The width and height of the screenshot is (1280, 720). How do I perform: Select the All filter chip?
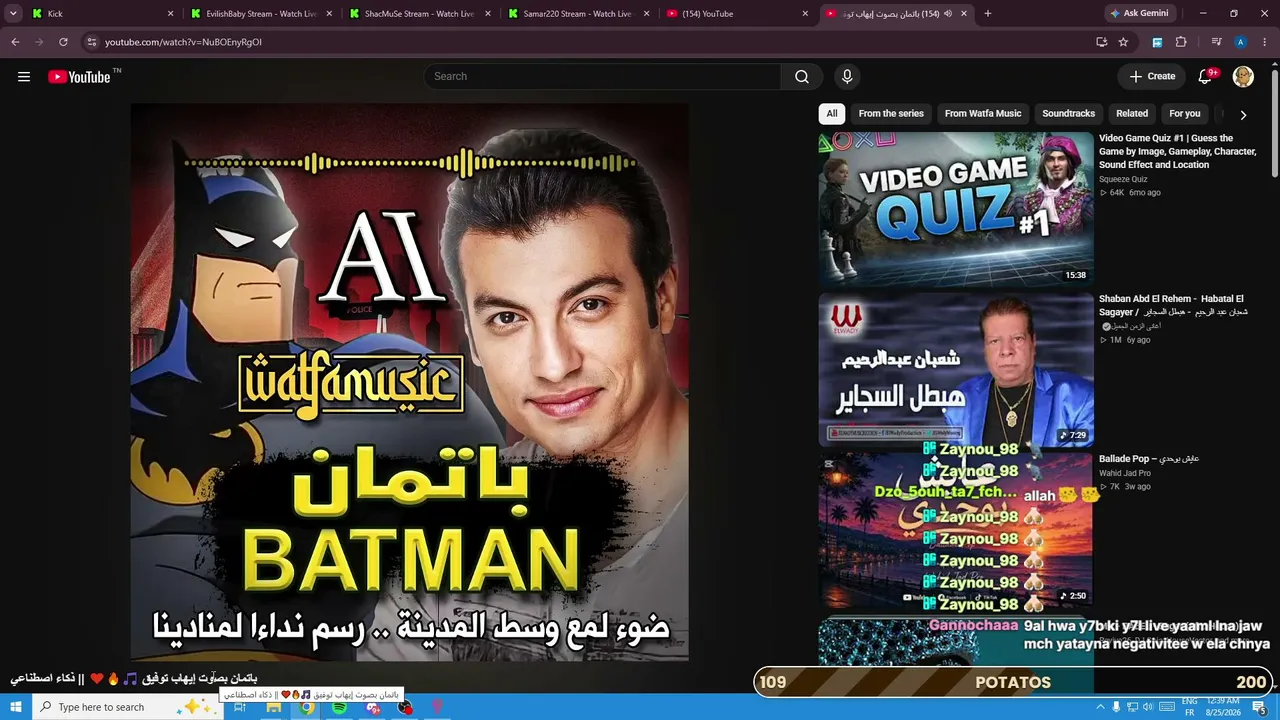coord(832,114)
